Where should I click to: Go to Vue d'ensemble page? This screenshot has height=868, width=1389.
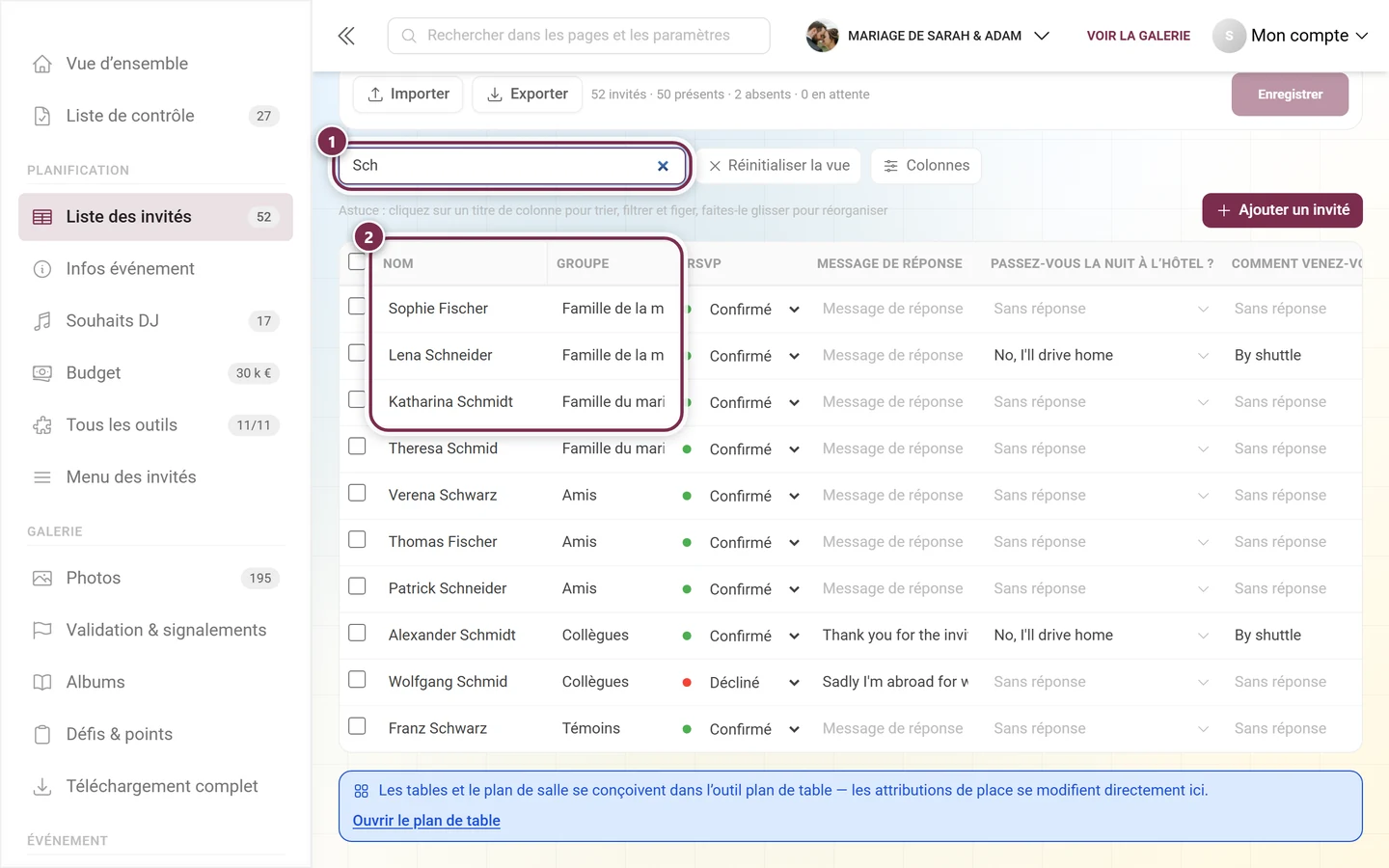click(155, 64)
